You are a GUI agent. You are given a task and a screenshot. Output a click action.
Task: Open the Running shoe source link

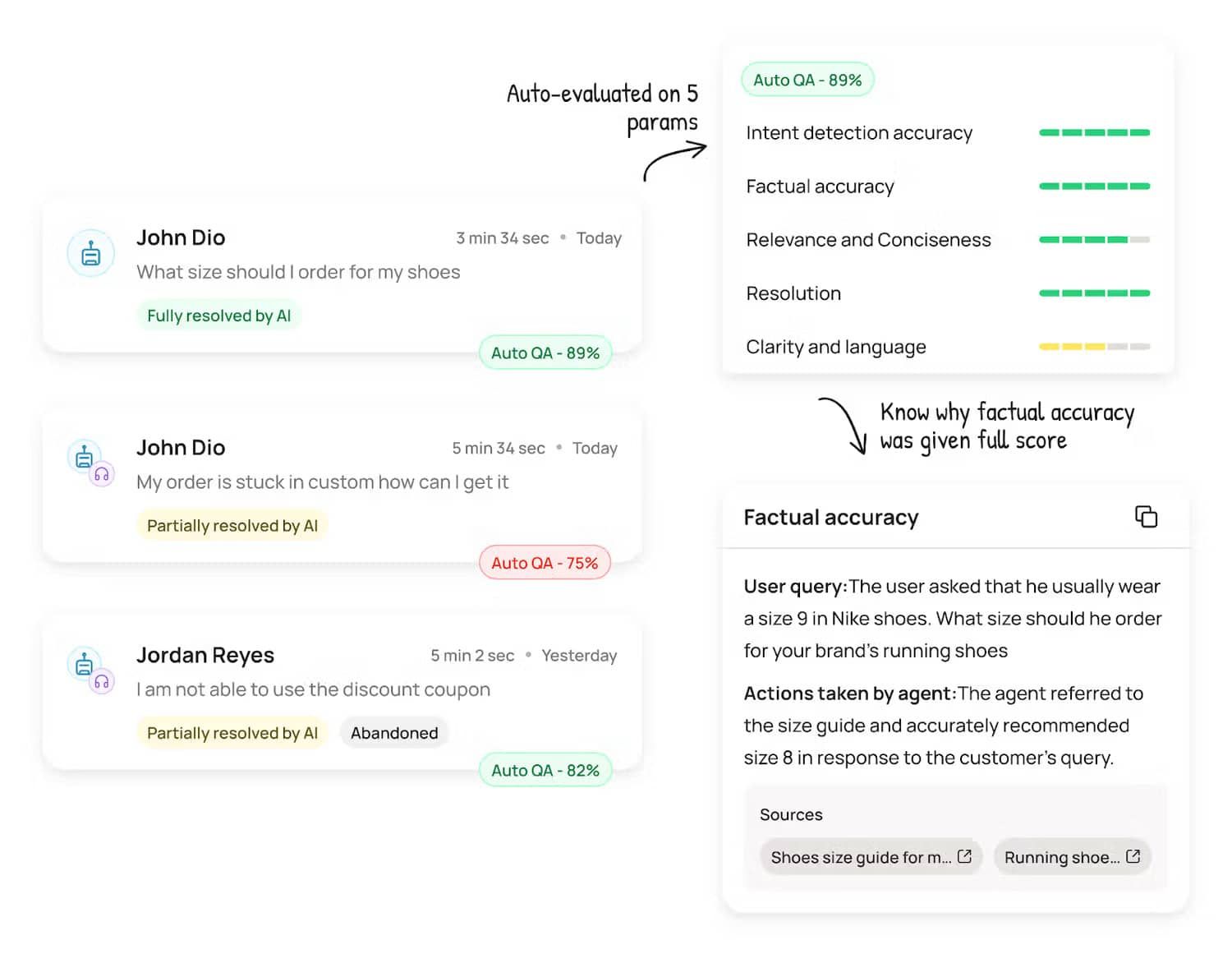pos(1072,857)
